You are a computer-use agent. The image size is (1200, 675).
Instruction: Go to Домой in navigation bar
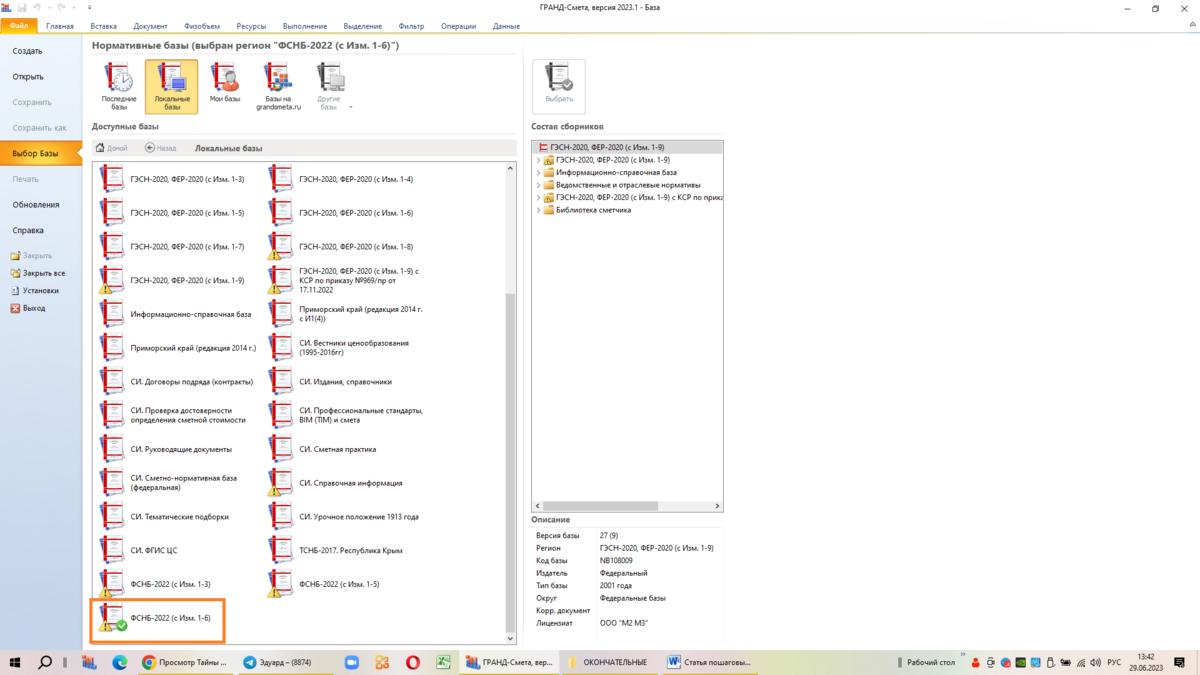112,148
